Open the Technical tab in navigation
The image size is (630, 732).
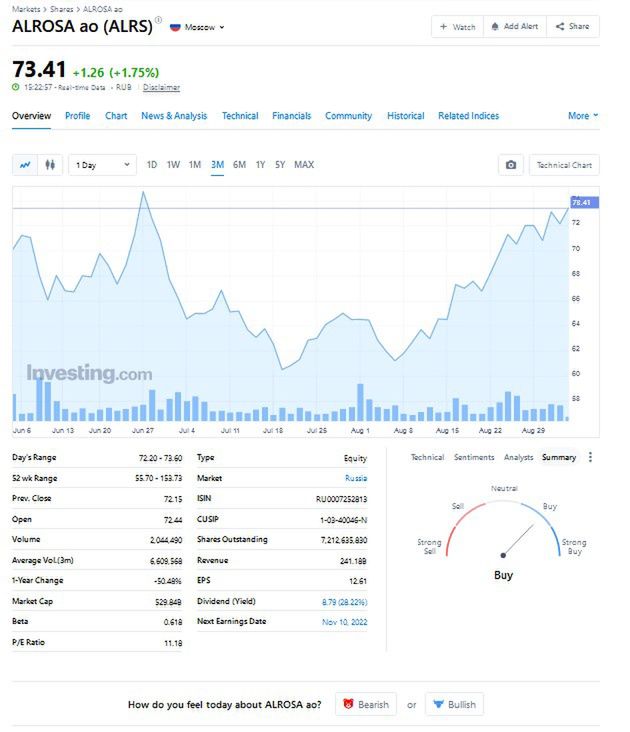[x=240, y=116]
